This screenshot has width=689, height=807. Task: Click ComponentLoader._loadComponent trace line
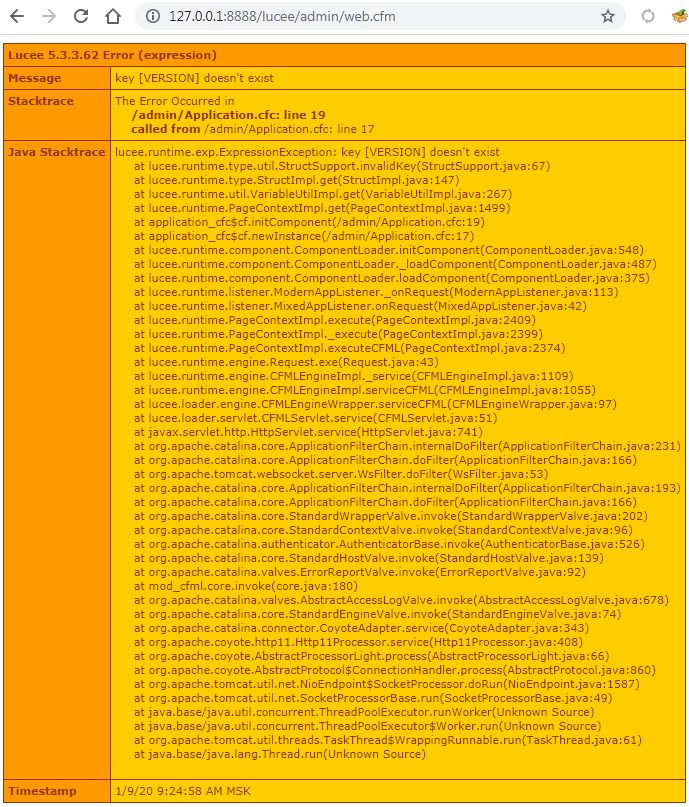[x=396, y=264]
